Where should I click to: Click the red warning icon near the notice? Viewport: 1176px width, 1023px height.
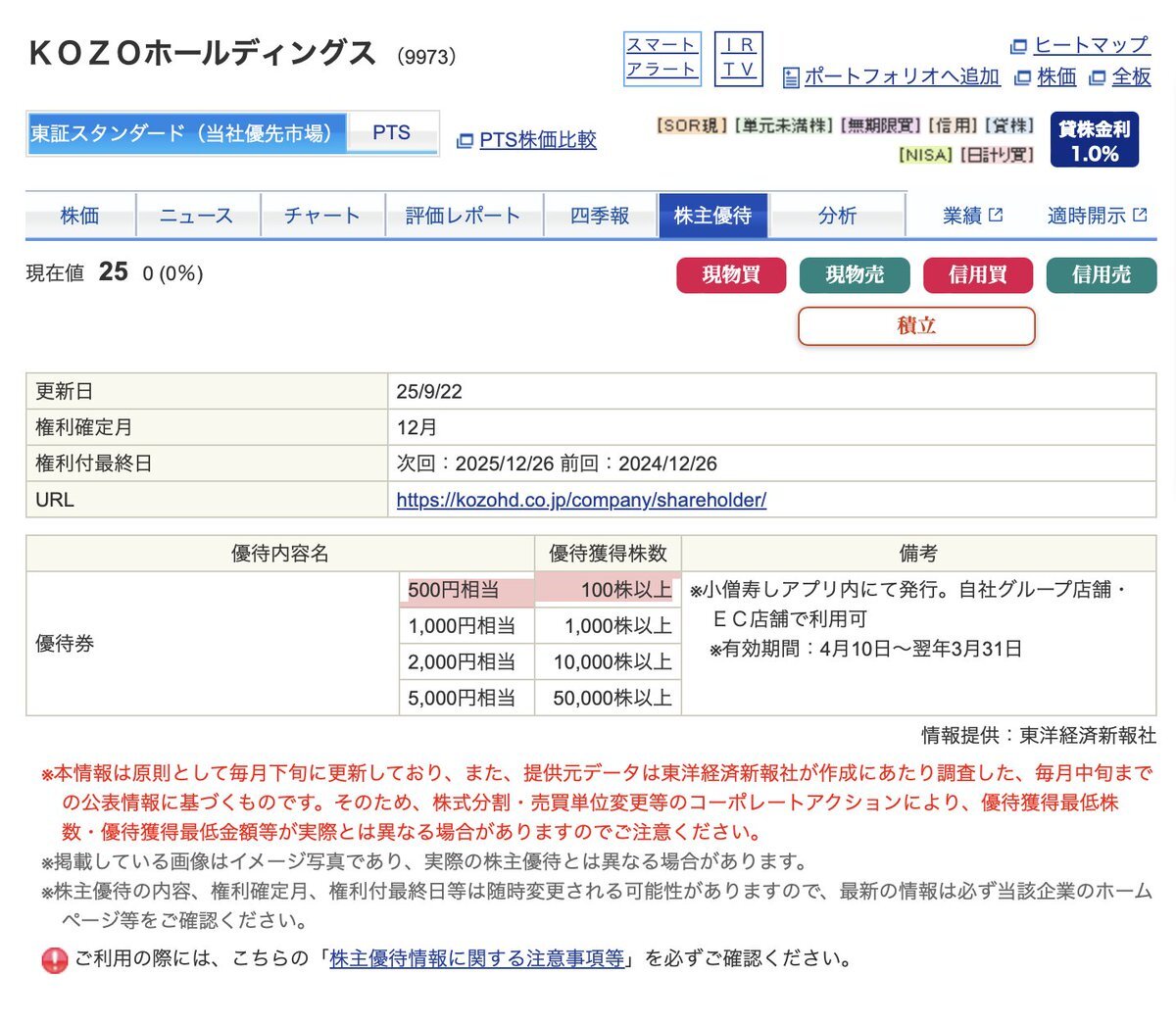pyautogui.click(x=56, y=959)
